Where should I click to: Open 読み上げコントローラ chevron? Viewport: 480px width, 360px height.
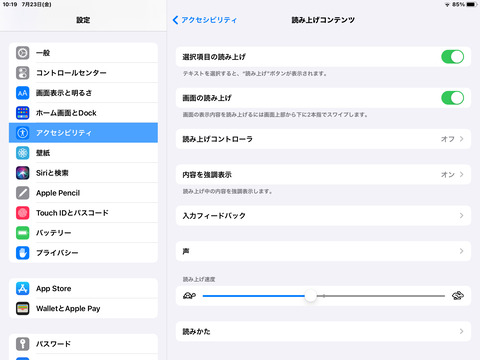pos(461,139)
